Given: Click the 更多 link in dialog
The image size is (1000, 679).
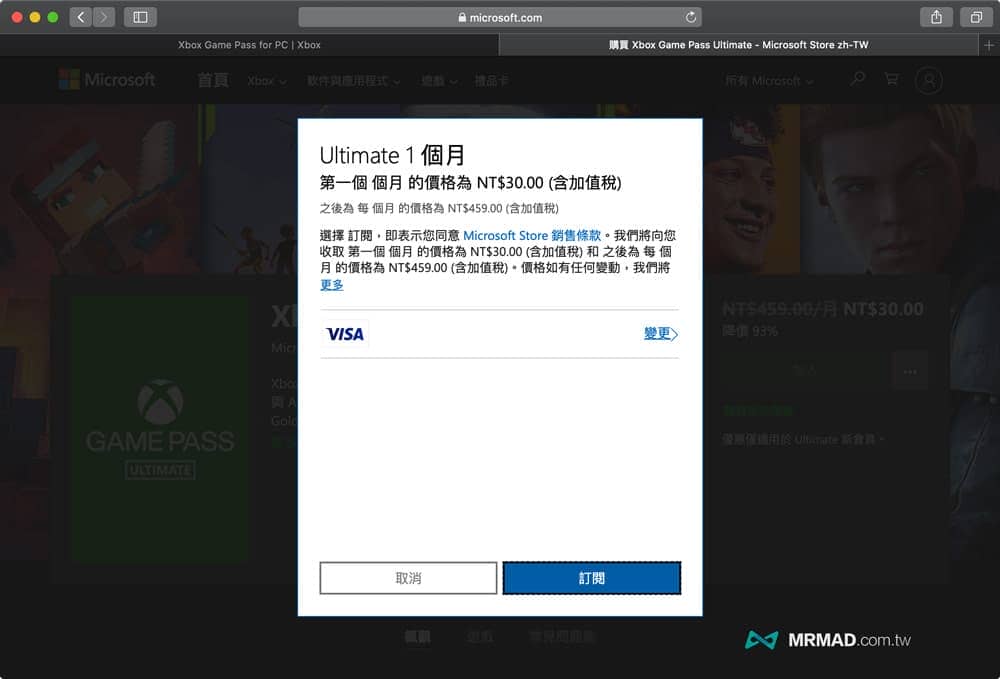Looking at the screenshot, I should [332, 284].
